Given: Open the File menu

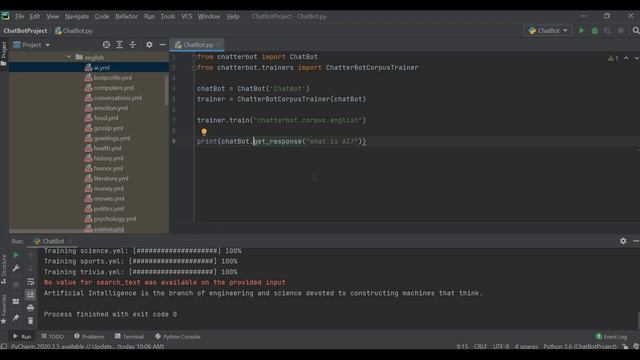Looking at the screenshot, I should [x=19, y=16].
